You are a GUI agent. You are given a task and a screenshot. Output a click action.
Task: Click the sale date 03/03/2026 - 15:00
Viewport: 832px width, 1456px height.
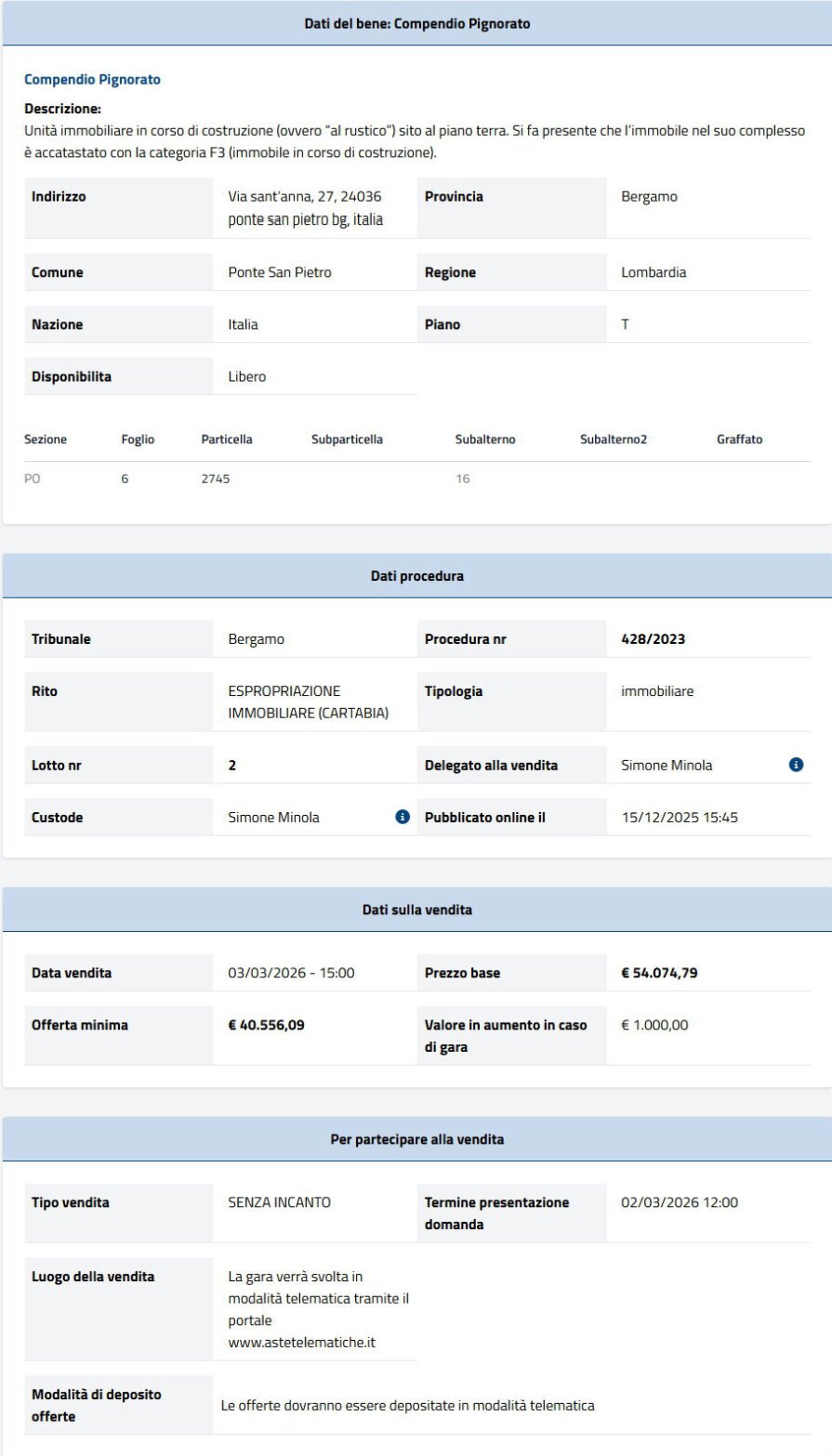click(x=291, y=973)
